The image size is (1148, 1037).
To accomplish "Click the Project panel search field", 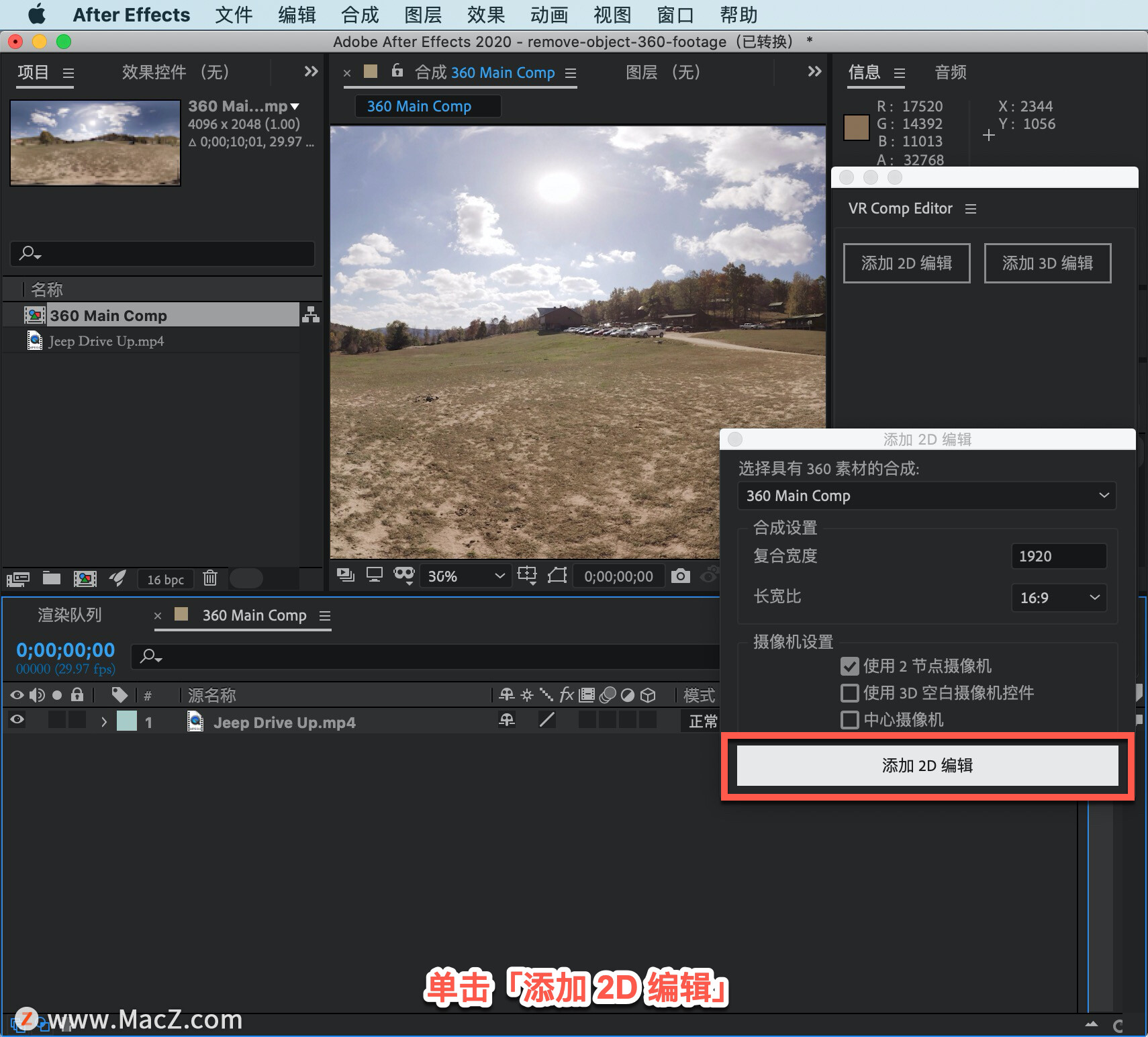I will [x=162, y=253].
